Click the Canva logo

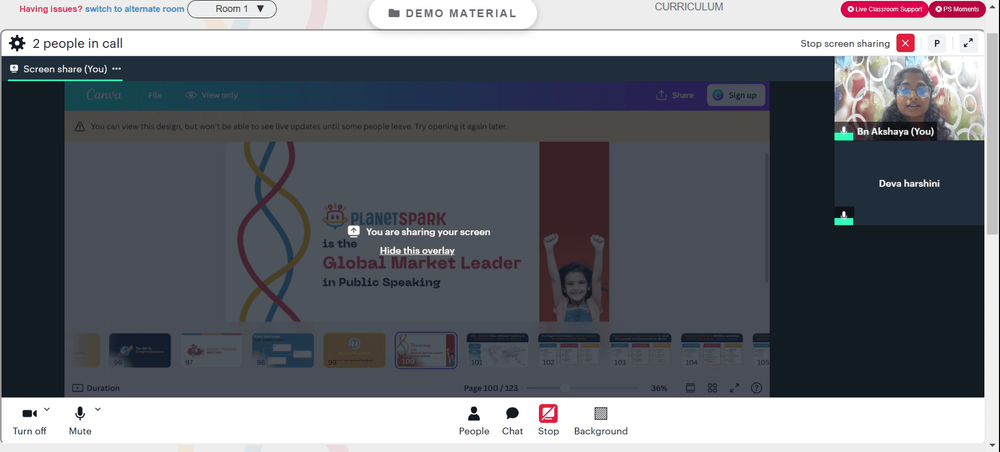(103, 95)
